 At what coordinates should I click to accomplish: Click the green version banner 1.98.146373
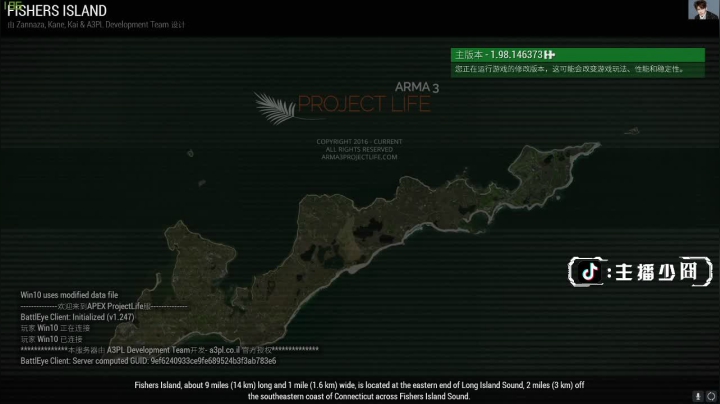(578, 55)
